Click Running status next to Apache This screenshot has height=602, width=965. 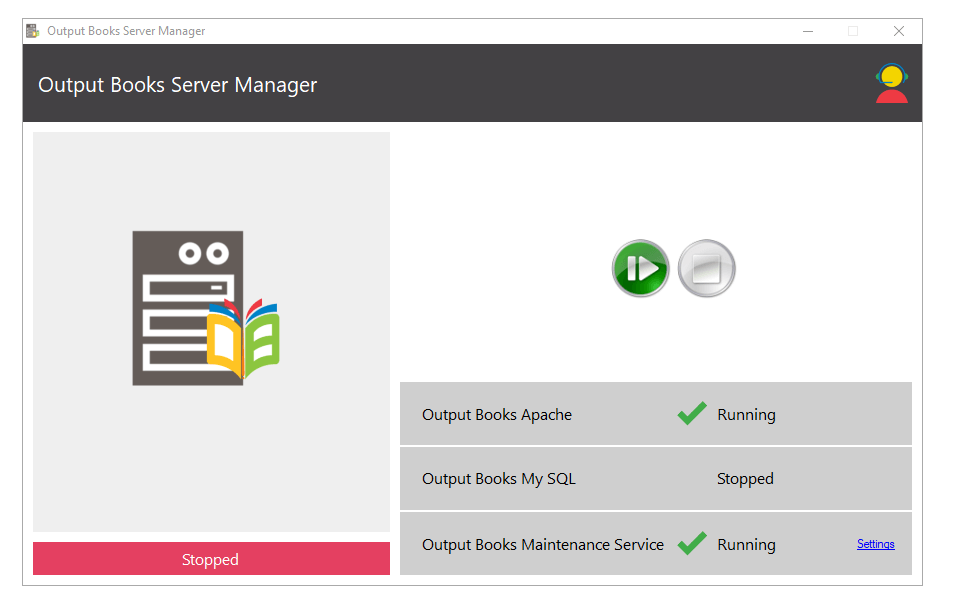(x=746, y=415)
